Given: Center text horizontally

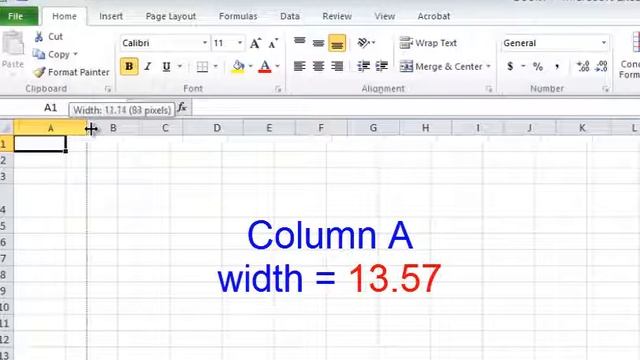Looking at the screenshot, I should (318, 66).
